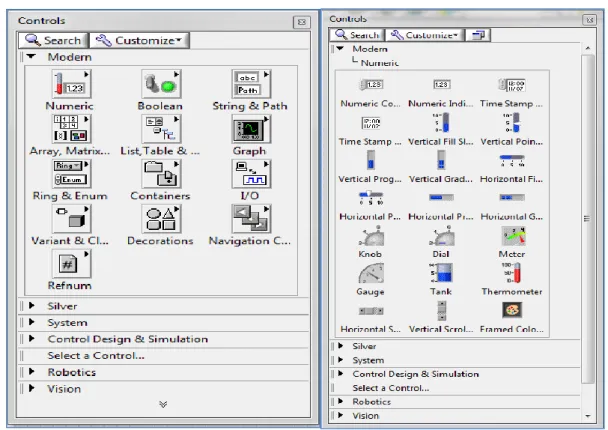
Task: Click the Numeric sub-palette label in right window
Action: pos(380,62)
